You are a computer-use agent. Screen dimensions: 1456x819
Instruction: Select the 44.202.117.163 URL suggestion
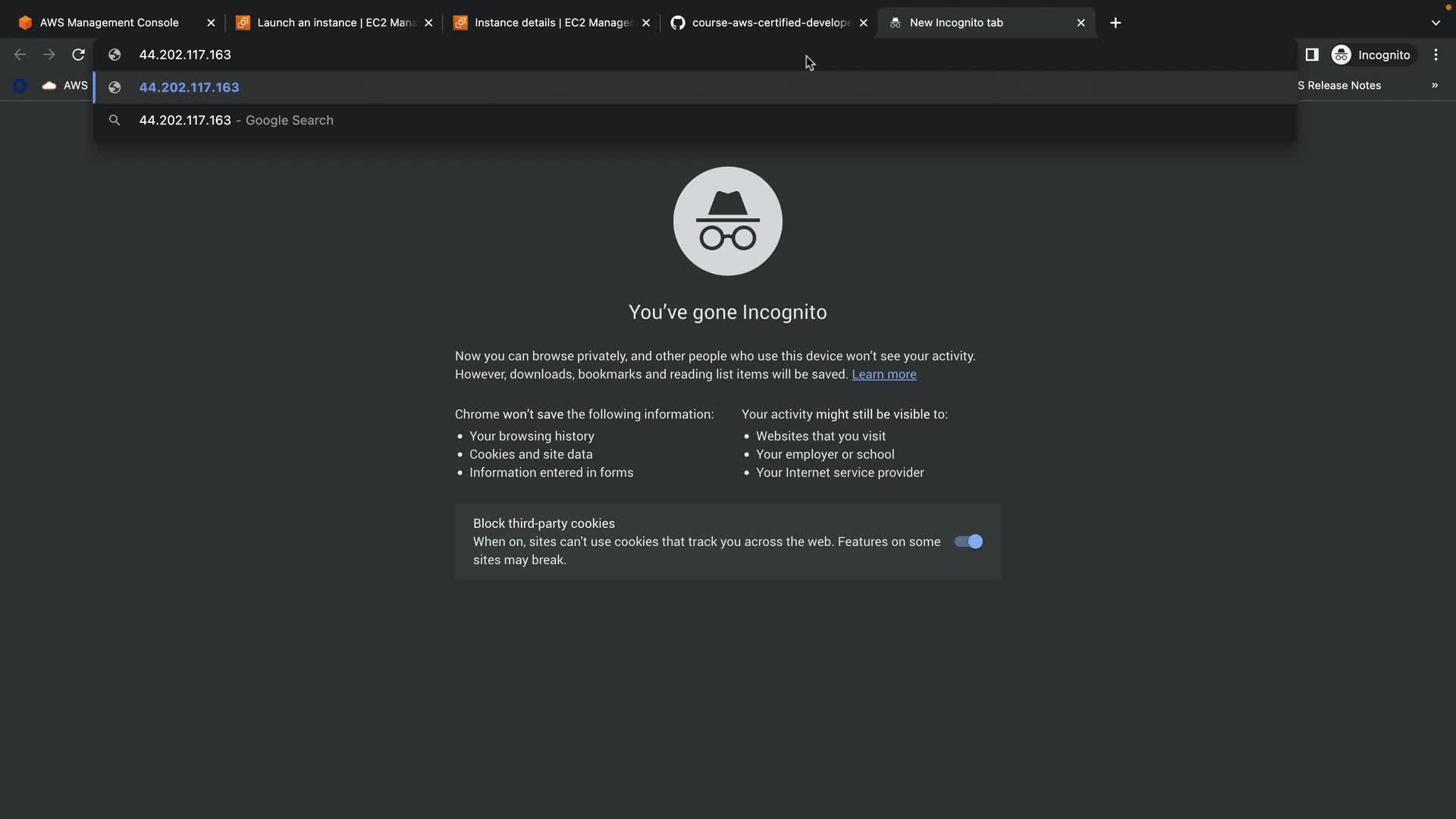[189, 87]
